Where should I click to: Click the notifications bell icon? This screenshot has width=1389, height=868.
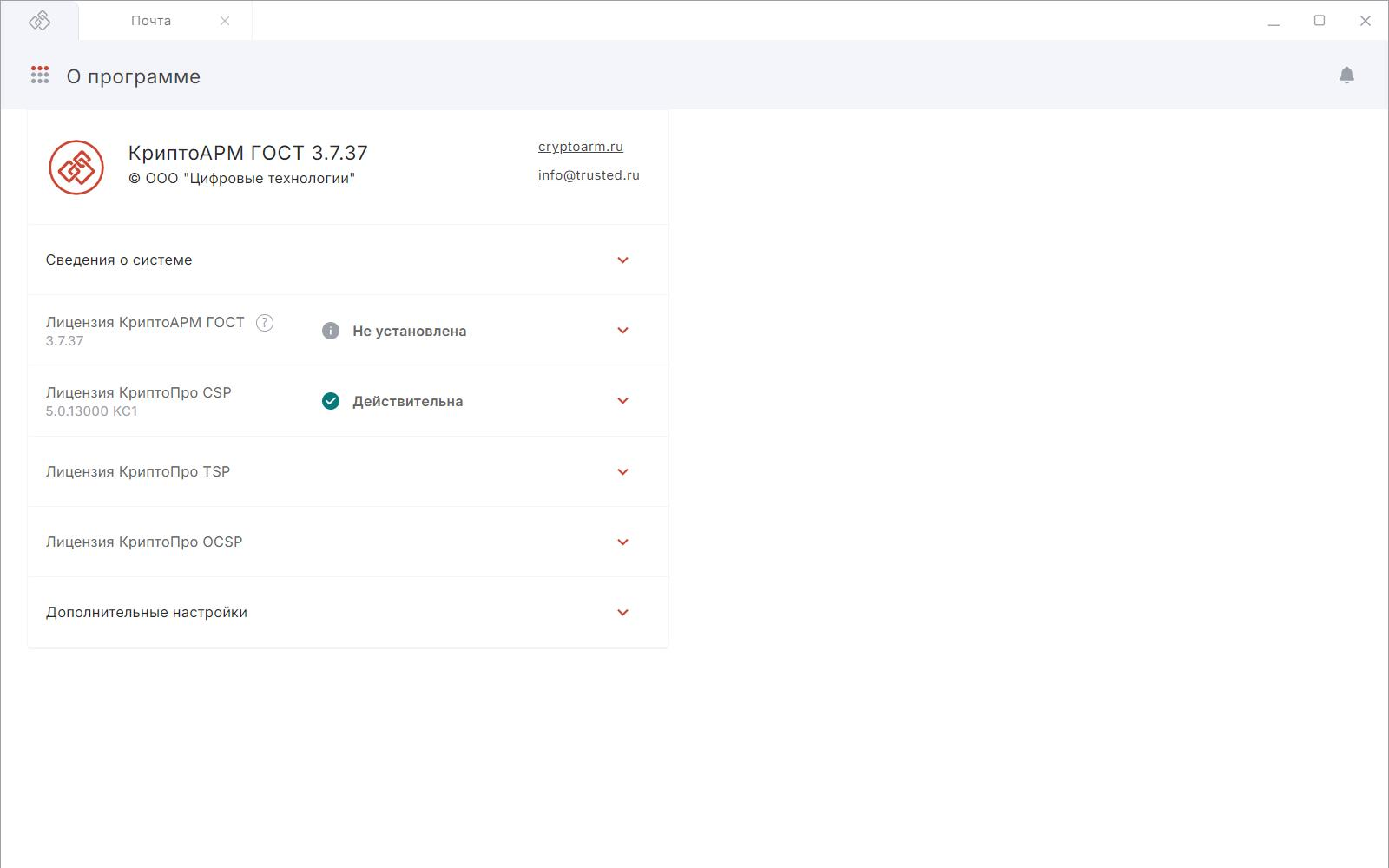(1346, 76)
